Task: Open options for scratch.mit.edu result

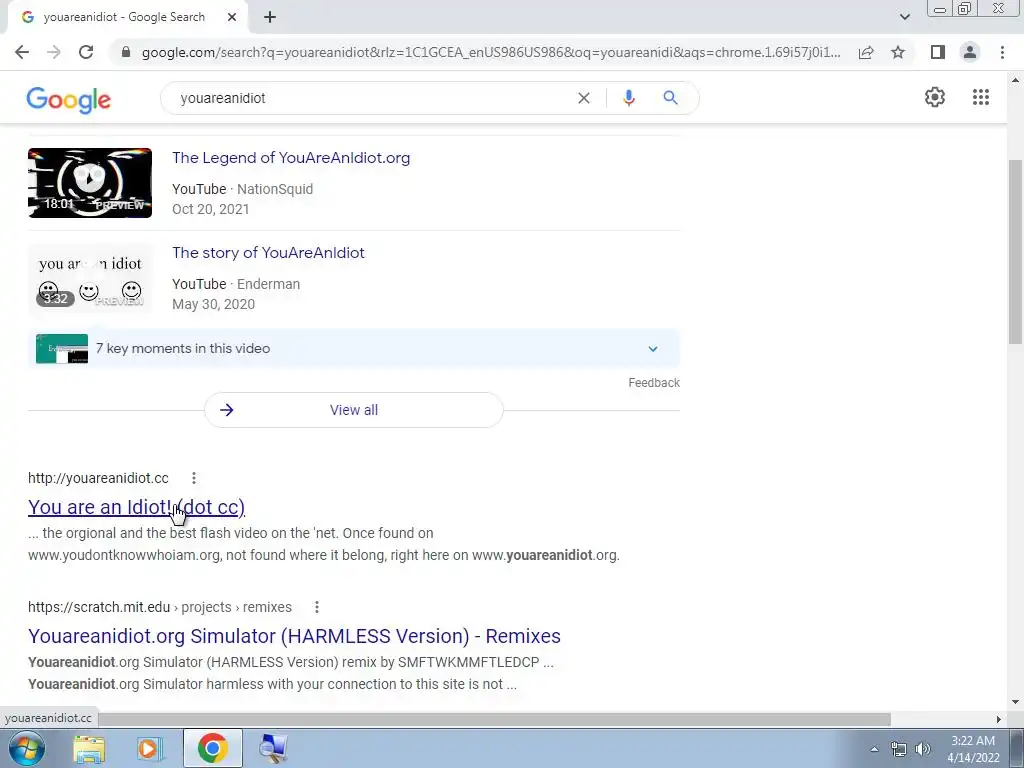Action: (317, 607)
